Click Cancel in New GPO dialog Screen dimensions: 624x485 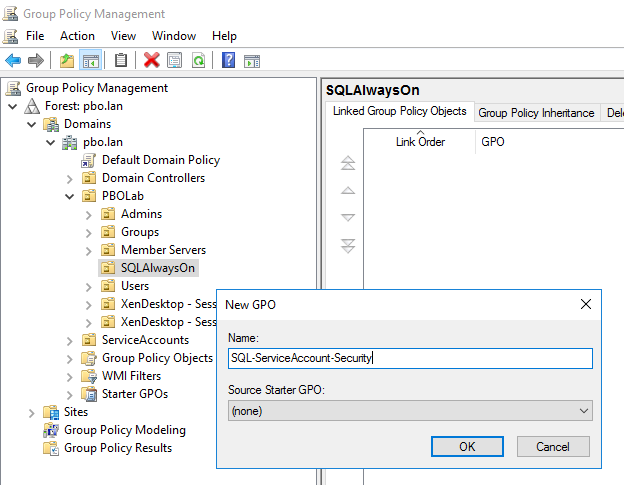coord(553,446)
